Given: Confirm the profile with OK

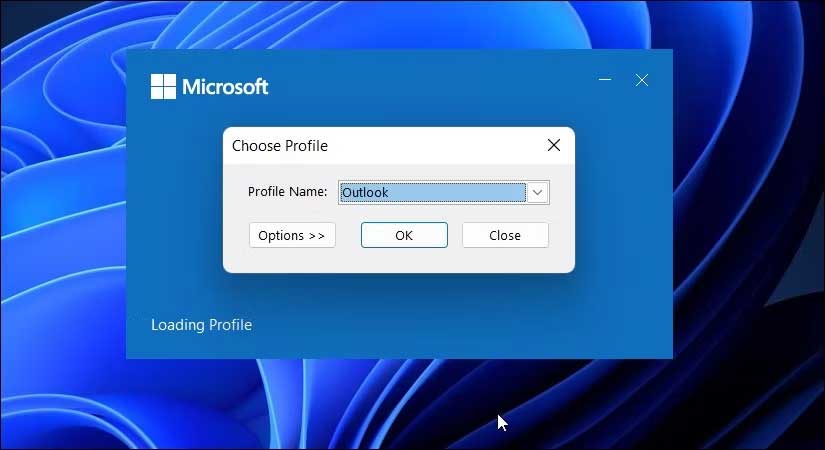Looking at the screenshot, I should (404, 235).
